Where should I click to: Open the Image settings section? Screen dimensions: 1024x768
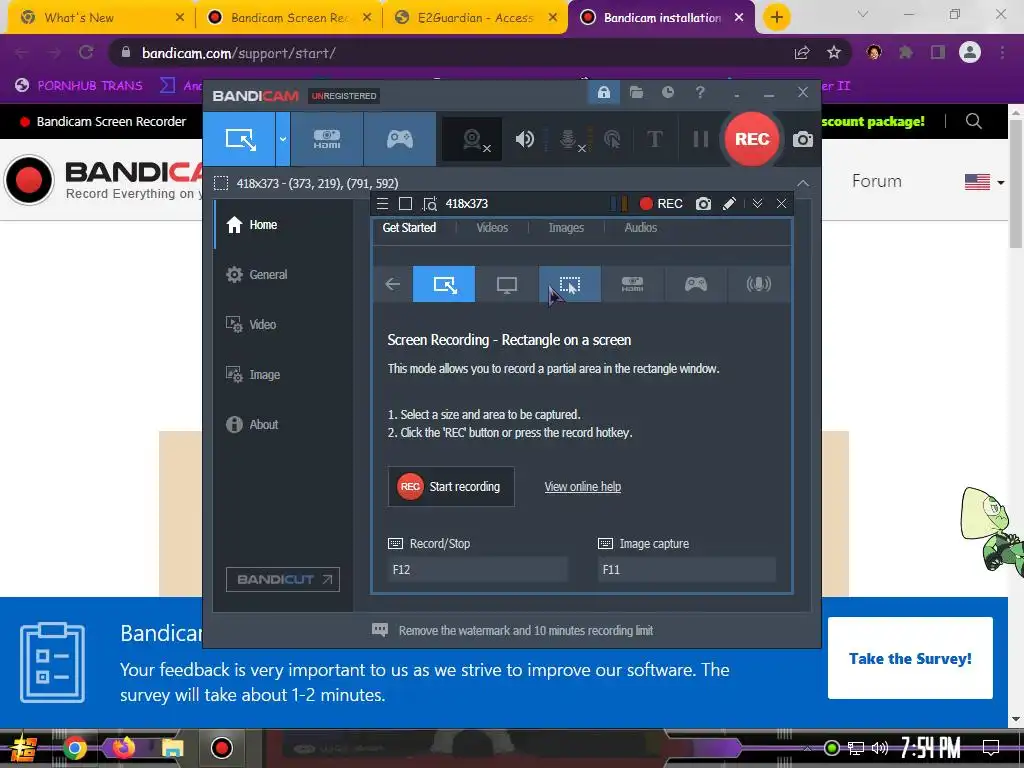284,375
